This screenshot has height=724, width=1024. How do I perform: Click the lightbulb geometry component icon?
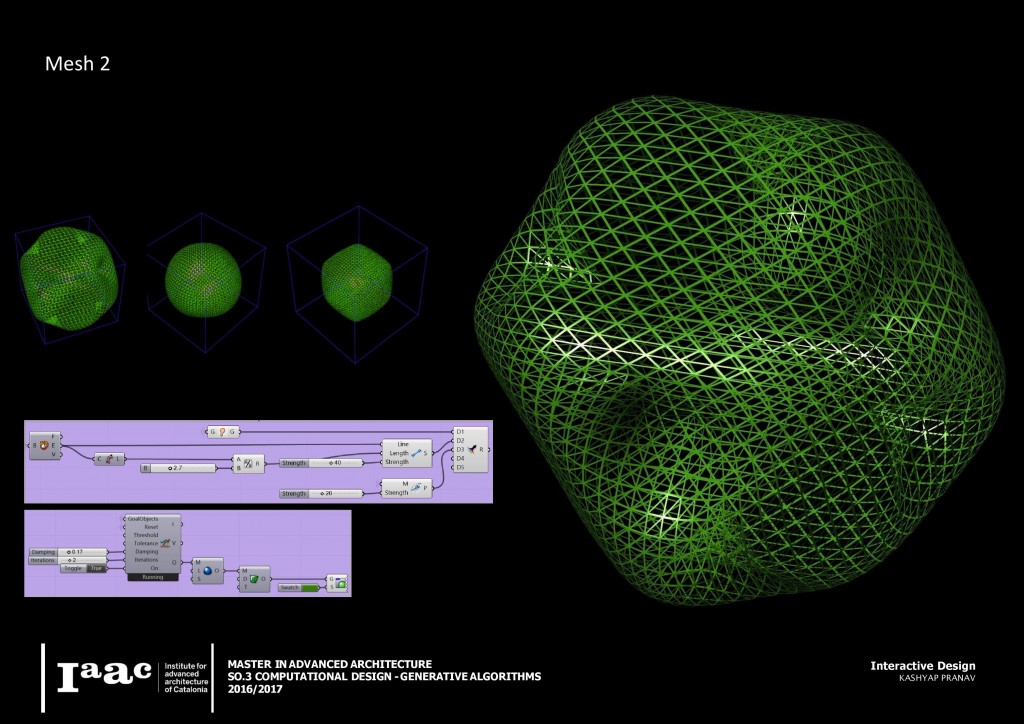[x=223, y=431]
